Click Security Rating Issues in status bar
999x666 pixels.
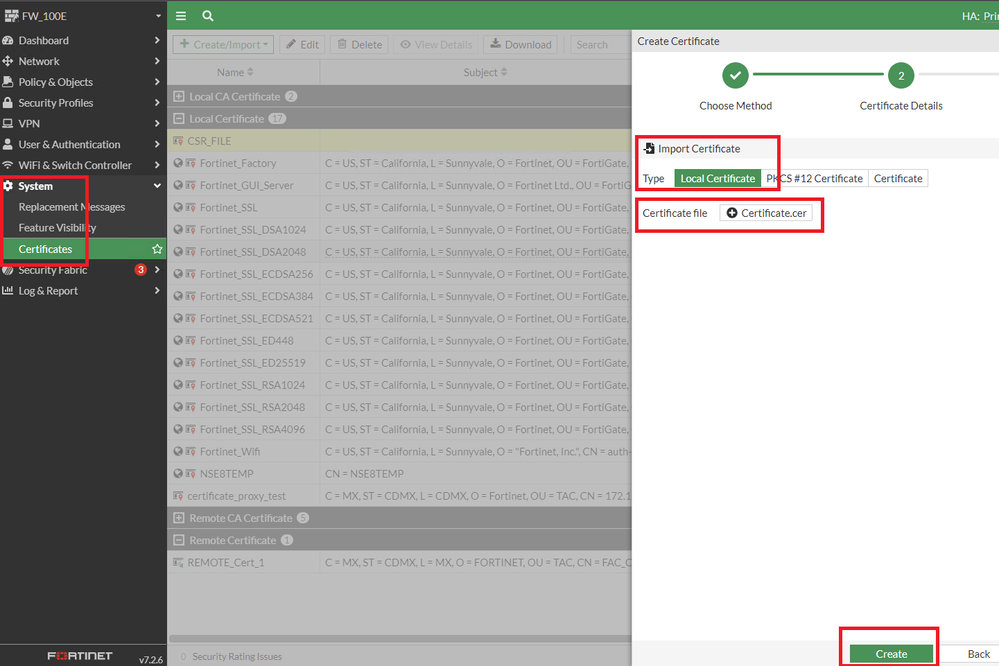pos(236,656)
